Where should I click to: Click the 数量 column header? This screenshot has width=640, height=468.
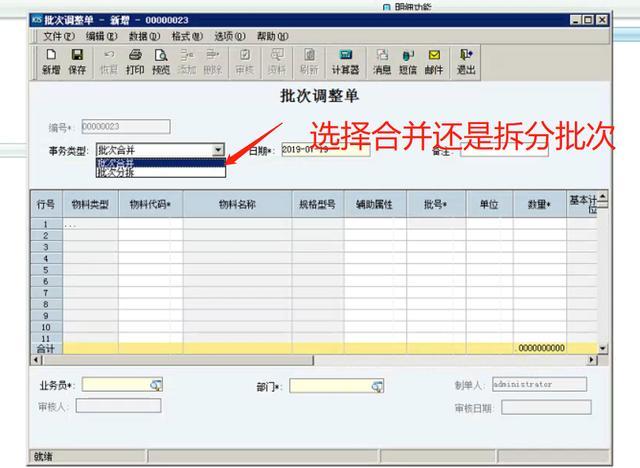pos(540,204)
